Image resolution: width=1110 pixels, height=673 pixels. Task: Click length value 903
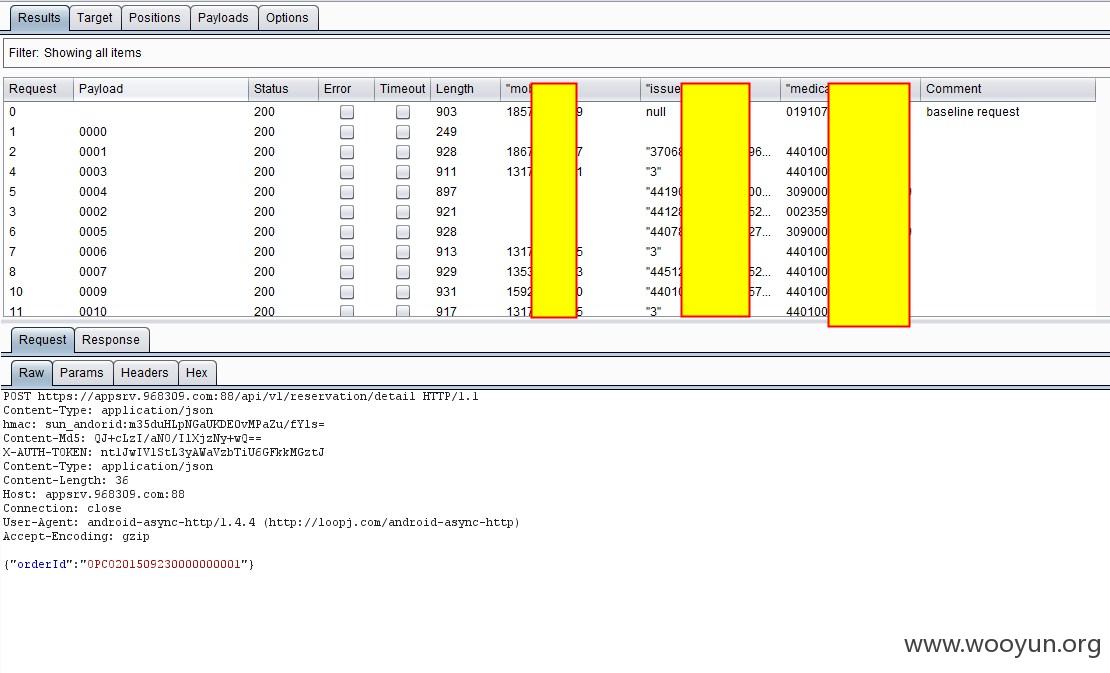click(446, 112)
